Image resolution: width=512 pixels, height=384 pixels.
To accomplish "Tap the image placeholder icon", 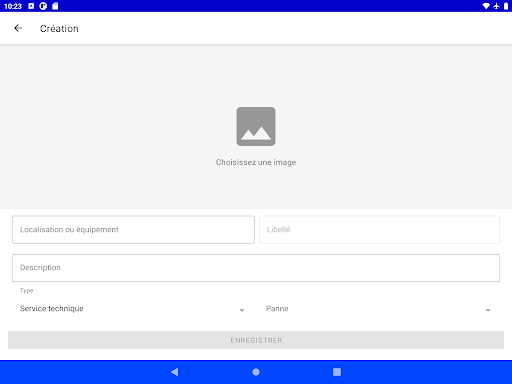I will pos(256,126).
